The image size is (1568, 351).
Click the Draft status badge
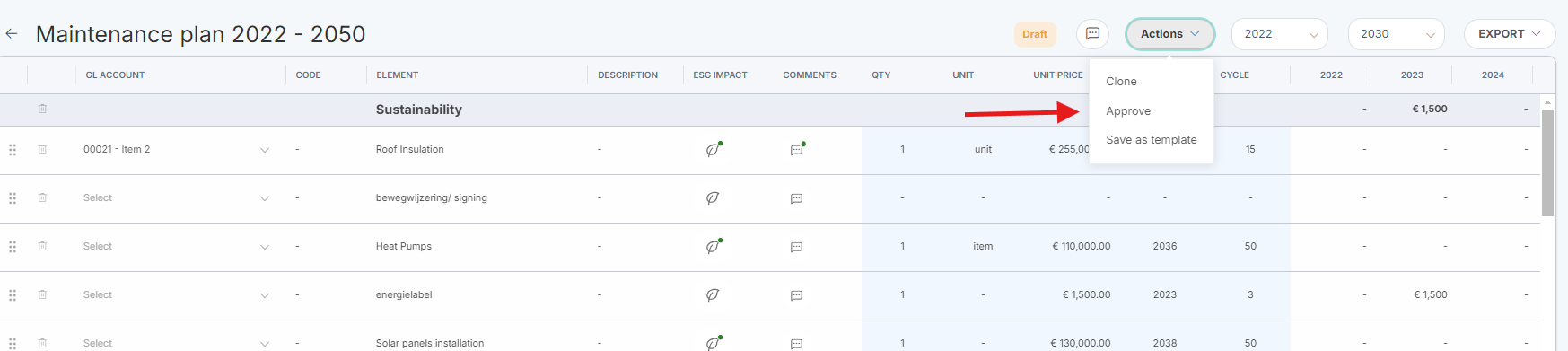(x=1035, y=34)
